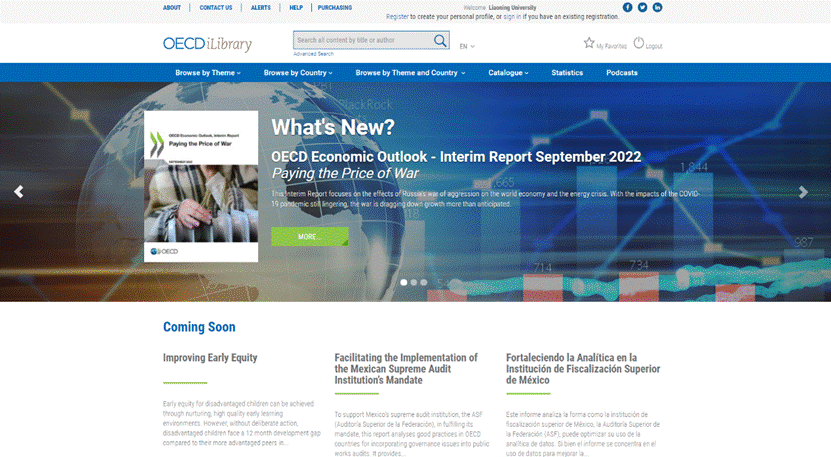The image size is (831, 457).
Task: Click into the title or author search field
Action: [362, 40]
